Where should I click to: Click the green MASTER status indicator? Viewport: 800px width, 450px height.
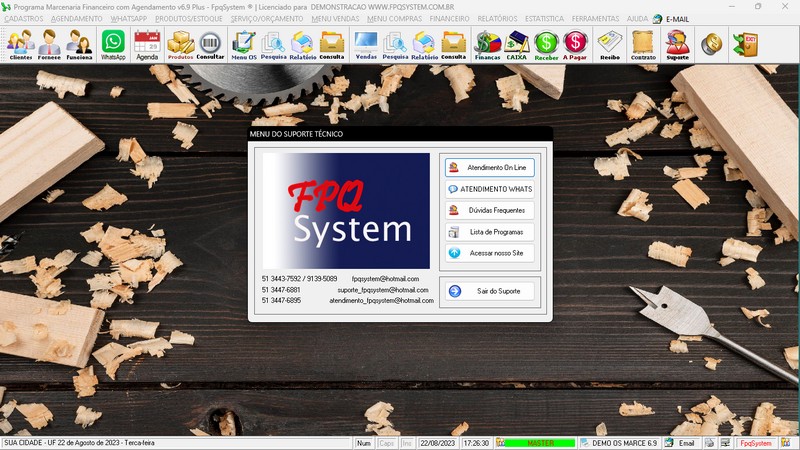click(540, 443)
